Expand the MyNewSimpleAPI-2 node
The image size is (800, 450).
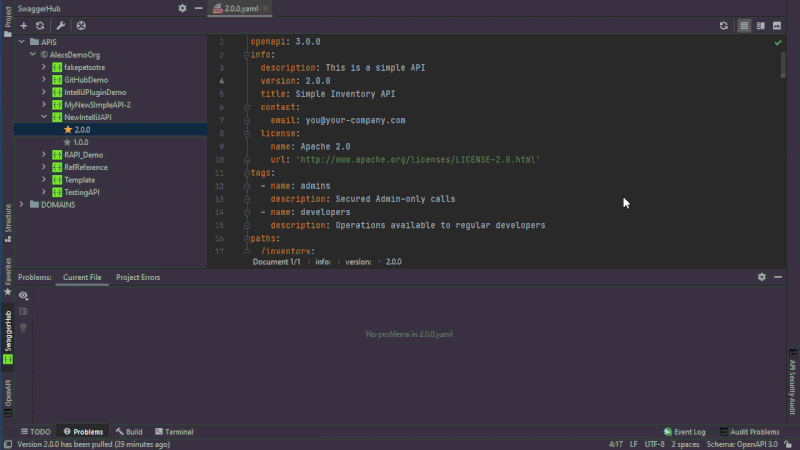pos(44,105)
